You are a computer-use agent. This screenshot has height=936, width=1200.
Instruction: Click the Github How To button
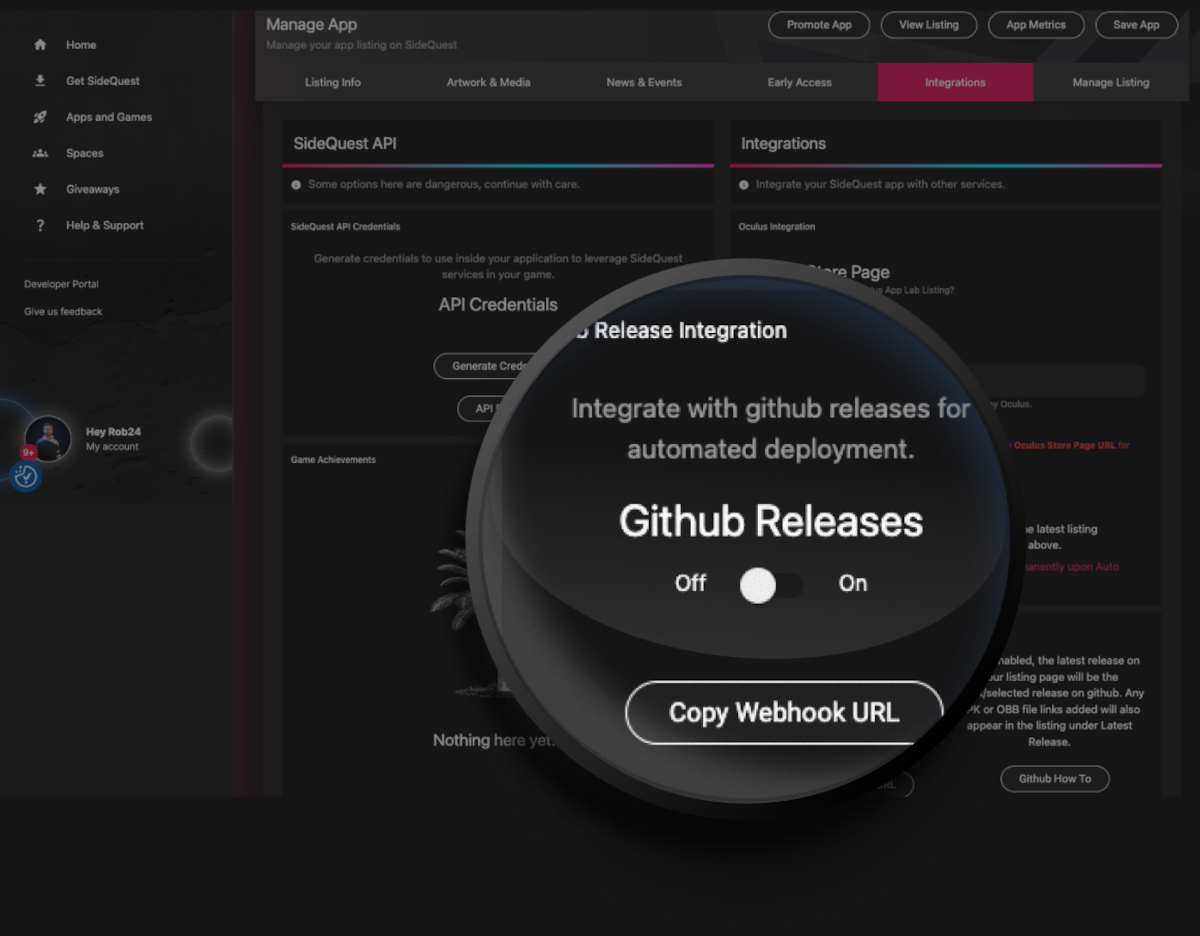click(1055, 778)
